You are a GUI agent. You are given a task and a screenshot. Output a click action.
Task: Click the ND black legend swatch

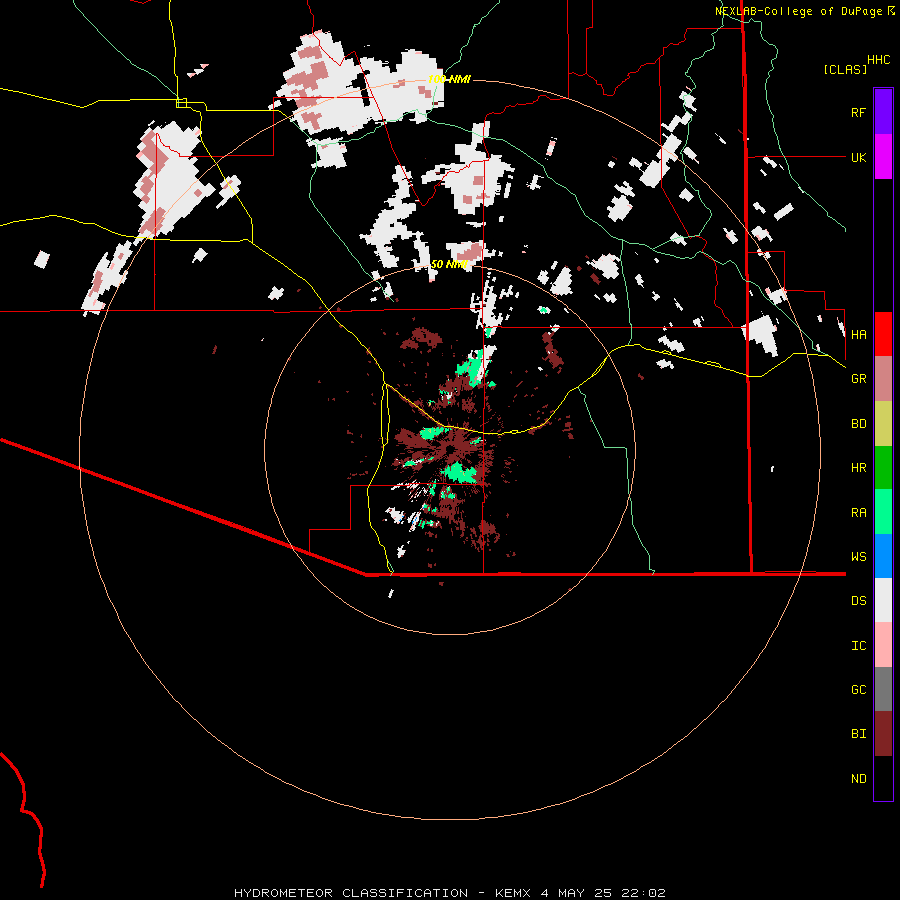[x=883, y=778]
